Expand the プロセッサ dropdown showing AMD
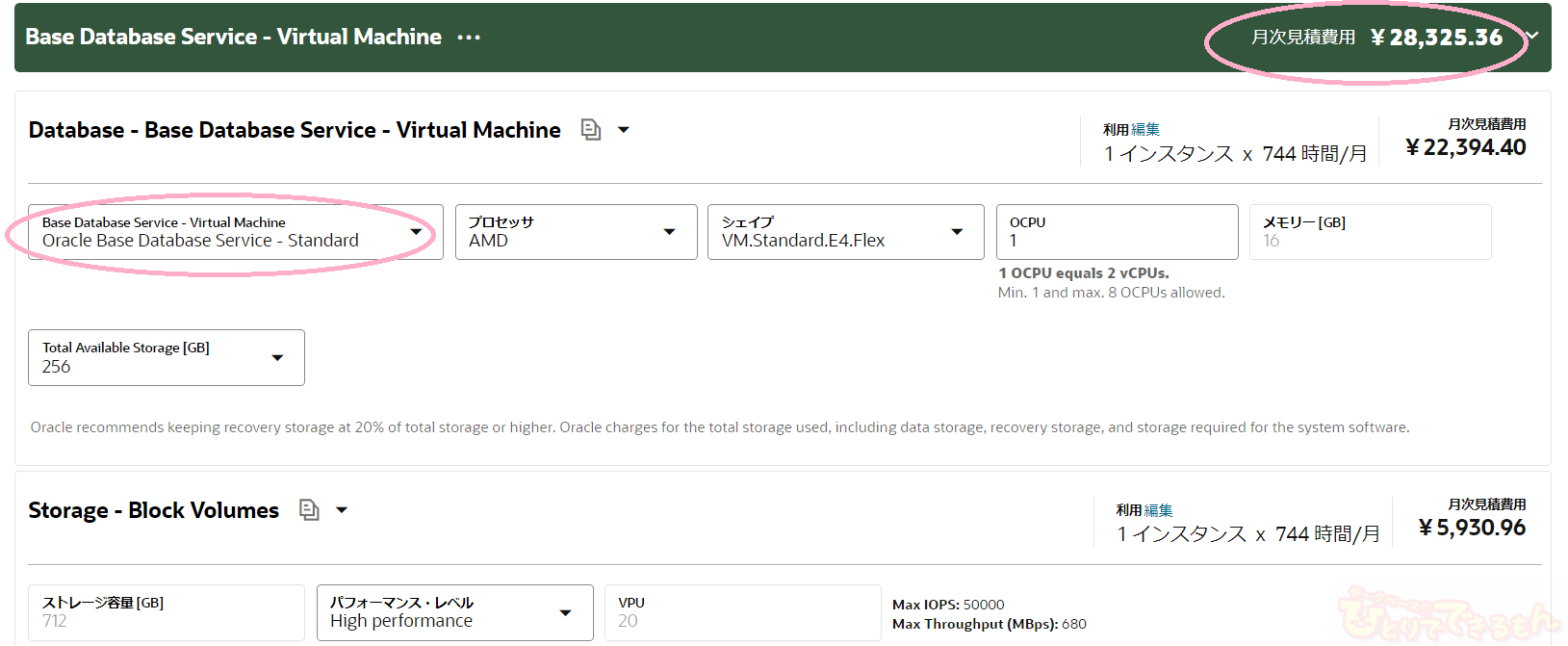The width and height of the screenshot is (1568, 646). click(576, 232)
